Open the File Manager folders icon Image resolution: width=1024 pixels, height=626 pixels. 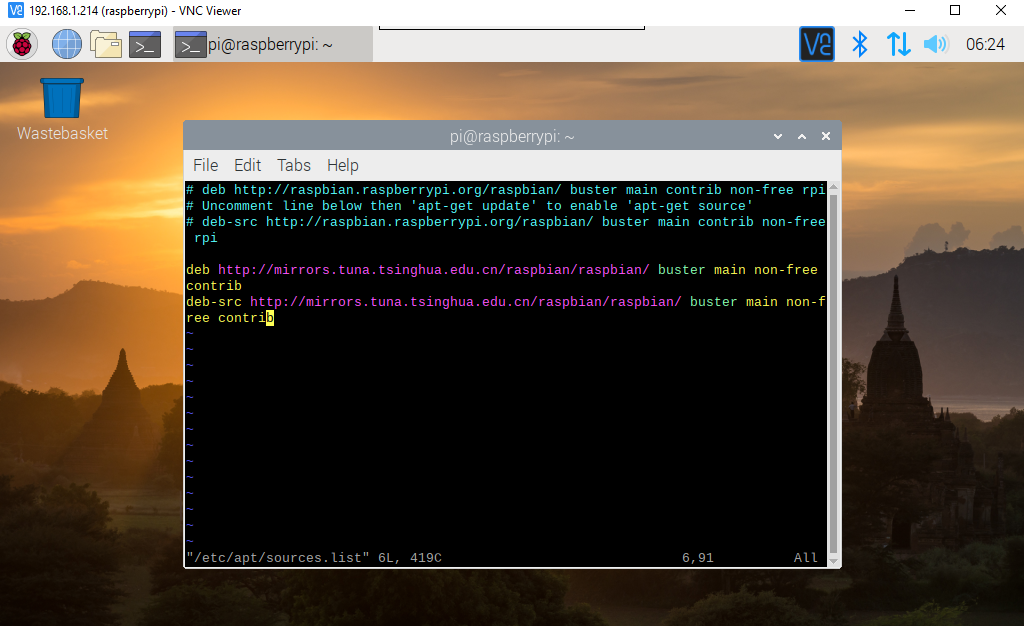106,44
